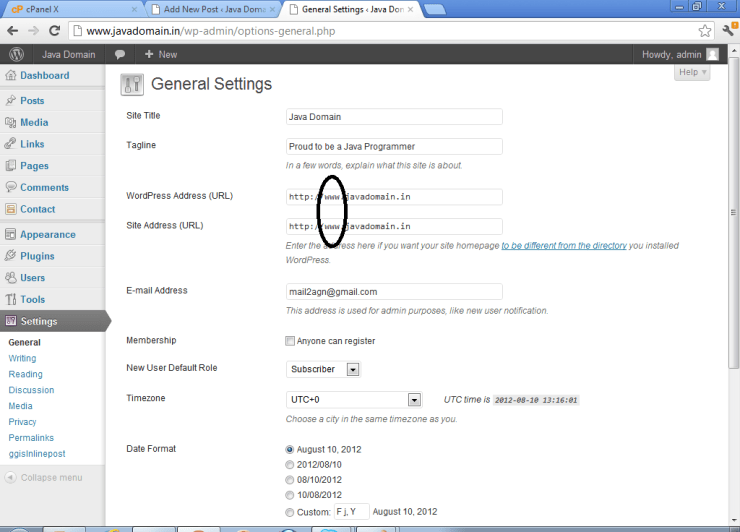Viewport: 740px width, 532px height.
Task: Click the Users icon in sidebar
Action: pyautogui.click(x=10, y=277)
